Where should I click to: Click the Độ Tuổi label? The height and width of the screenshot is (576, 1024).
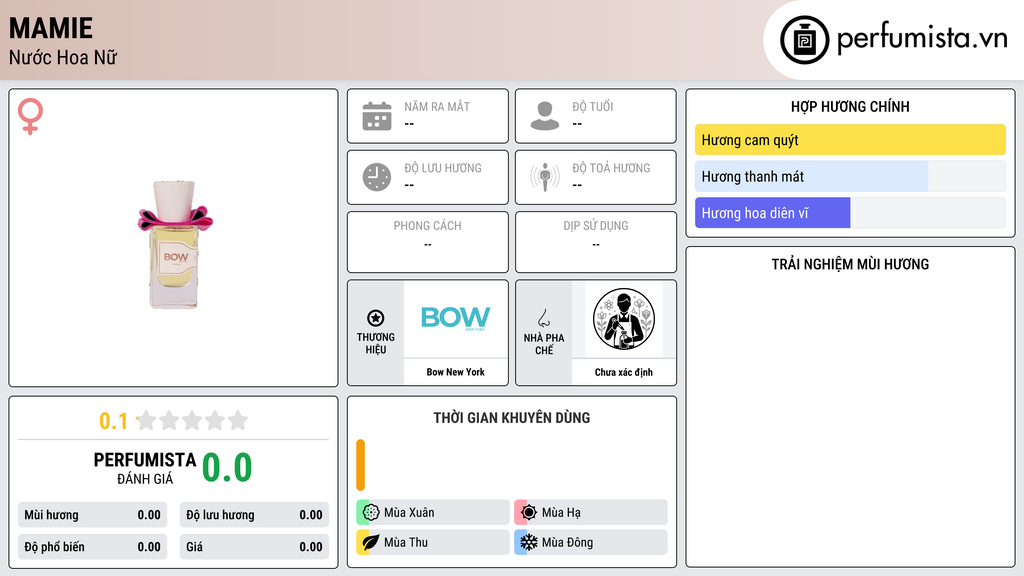pyautogui.click(x=593, y=106)
